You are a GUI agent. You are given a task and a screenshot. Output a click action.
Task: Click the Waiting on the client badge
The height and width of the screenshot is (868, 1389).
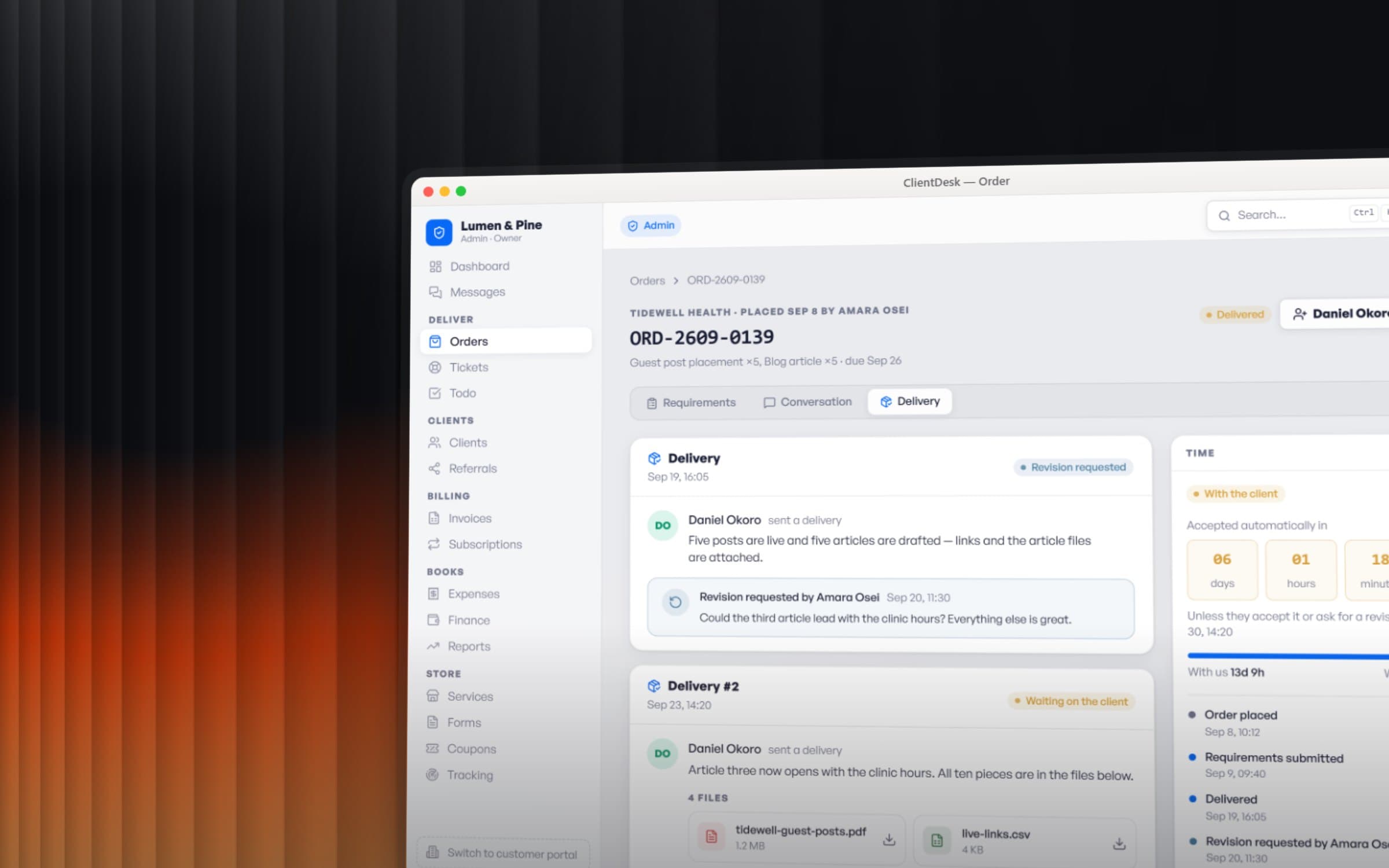pos(1071,701)
